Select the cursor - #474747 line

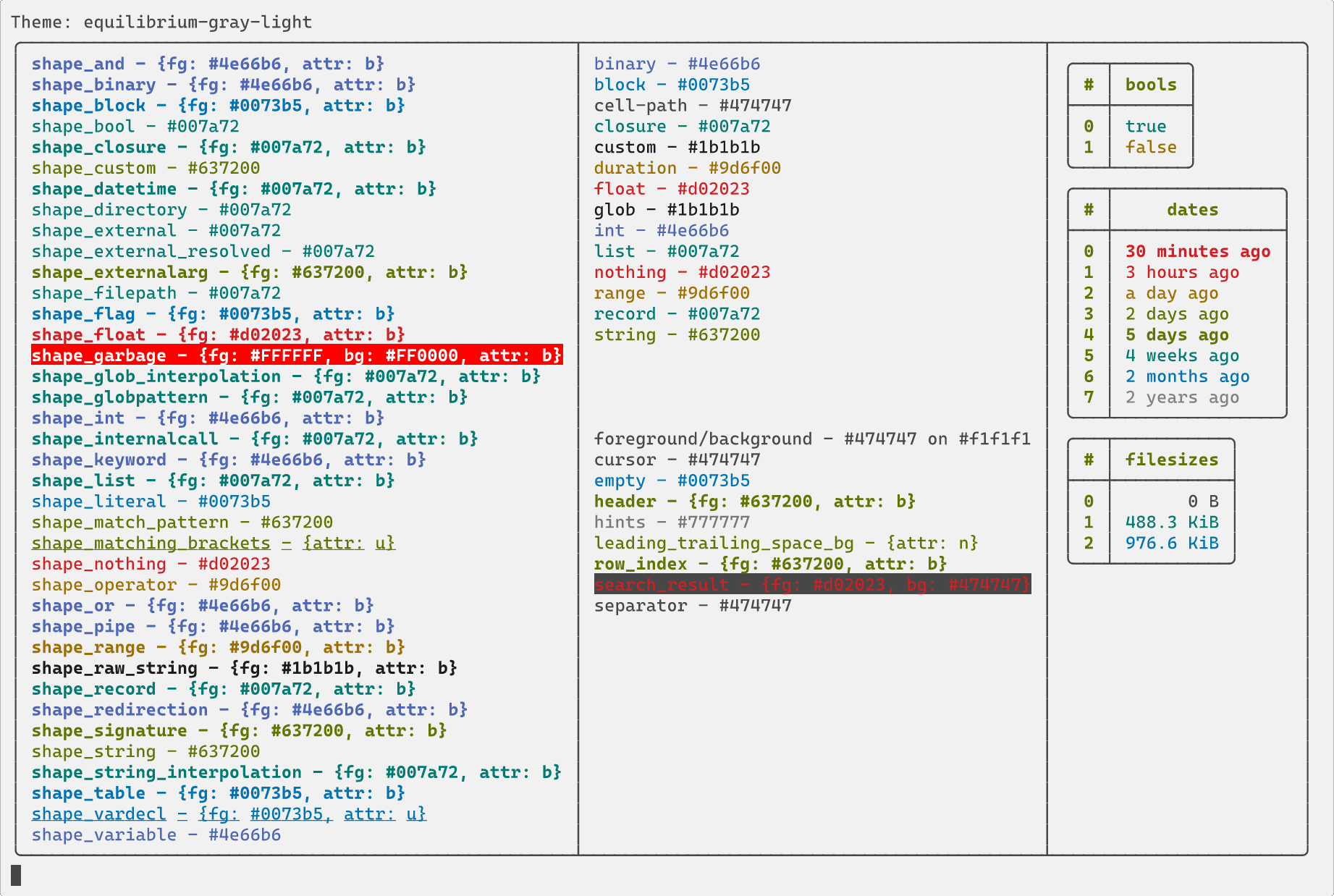point(677,460)
